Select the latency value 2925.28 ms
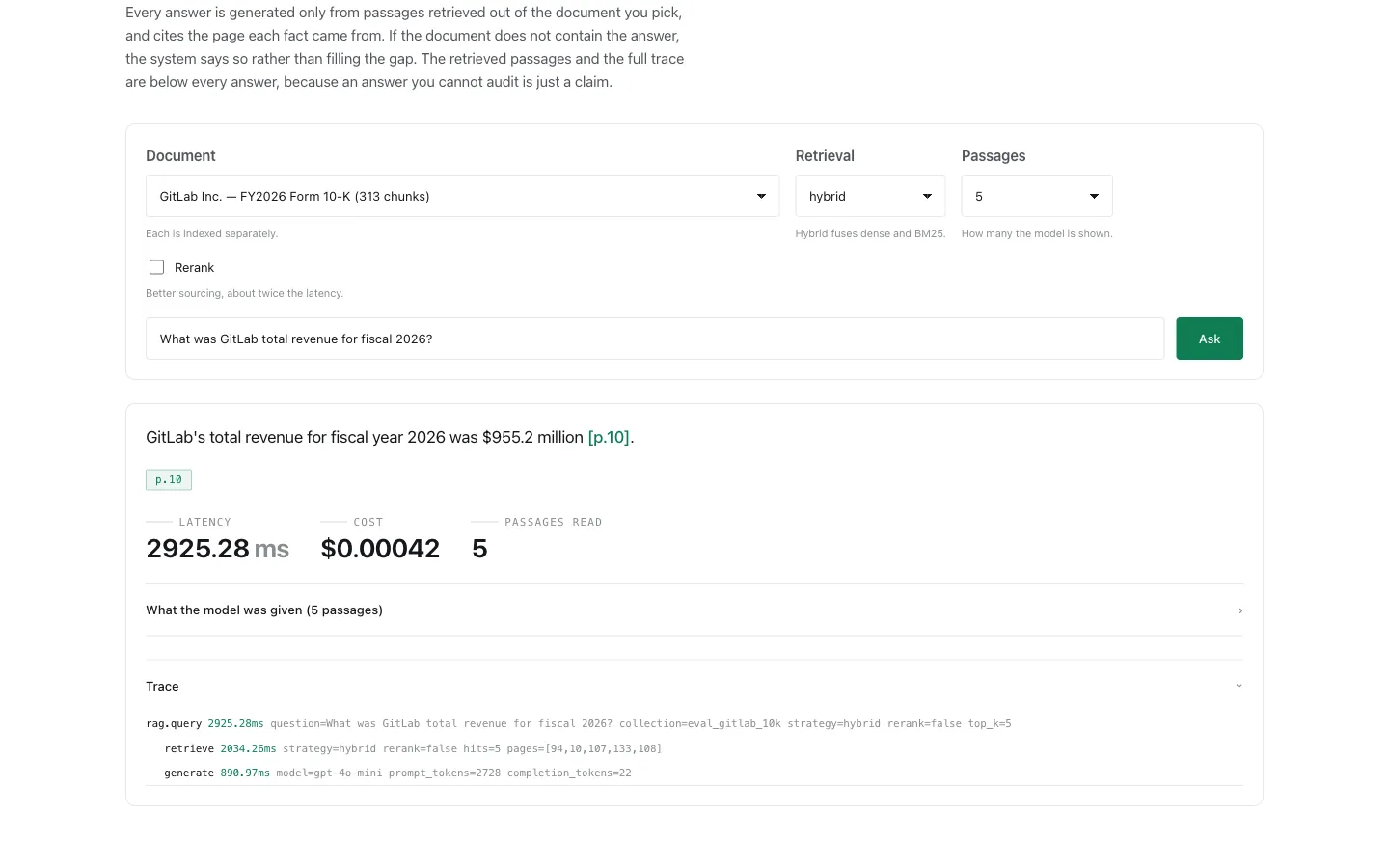This screenshot has height=868, width=1389. coord(218,549)
